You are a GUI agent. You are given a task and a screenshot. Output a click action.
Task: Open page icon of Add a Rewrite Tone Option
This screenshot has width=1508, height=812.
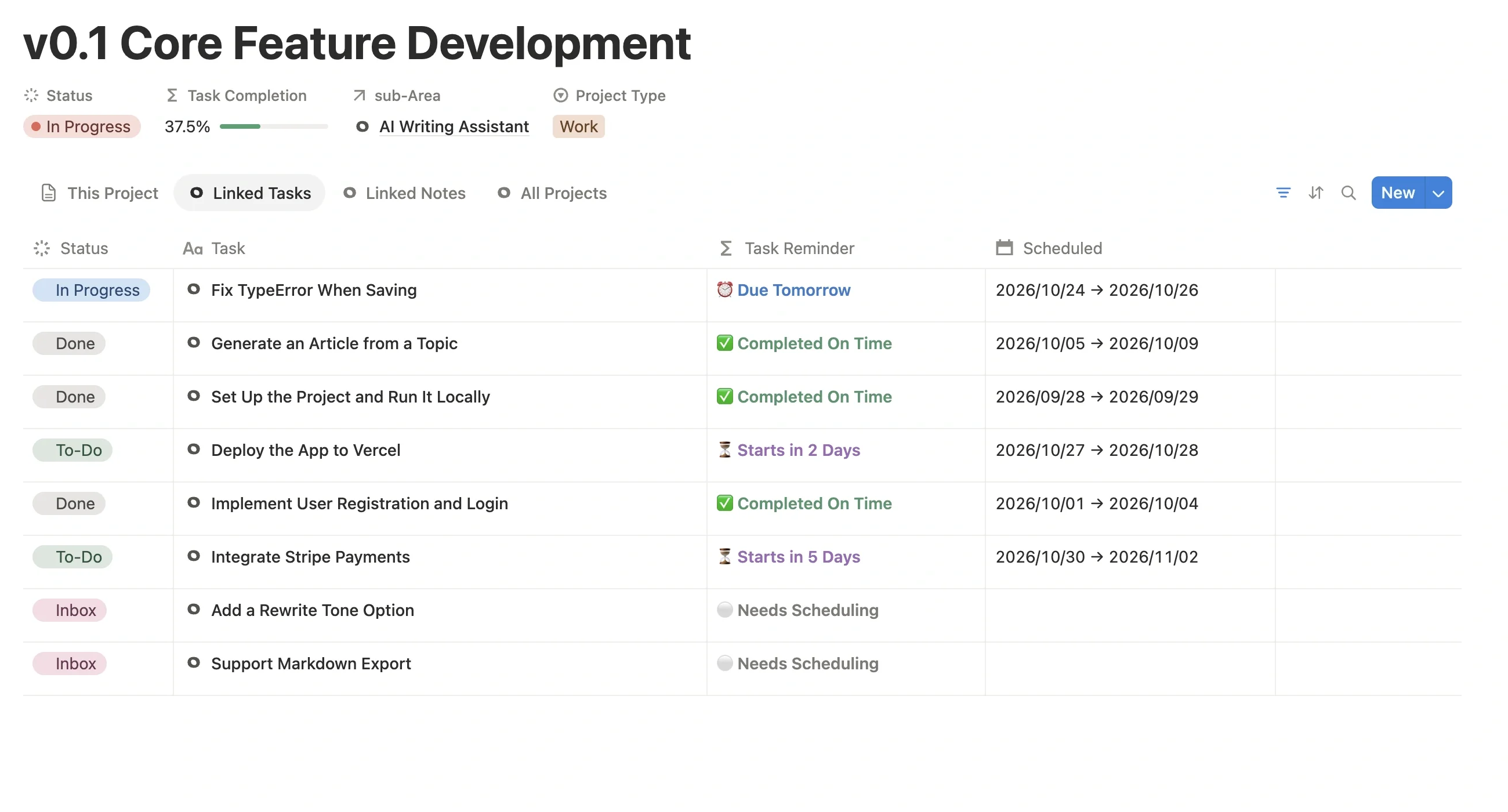click(194, 609)
